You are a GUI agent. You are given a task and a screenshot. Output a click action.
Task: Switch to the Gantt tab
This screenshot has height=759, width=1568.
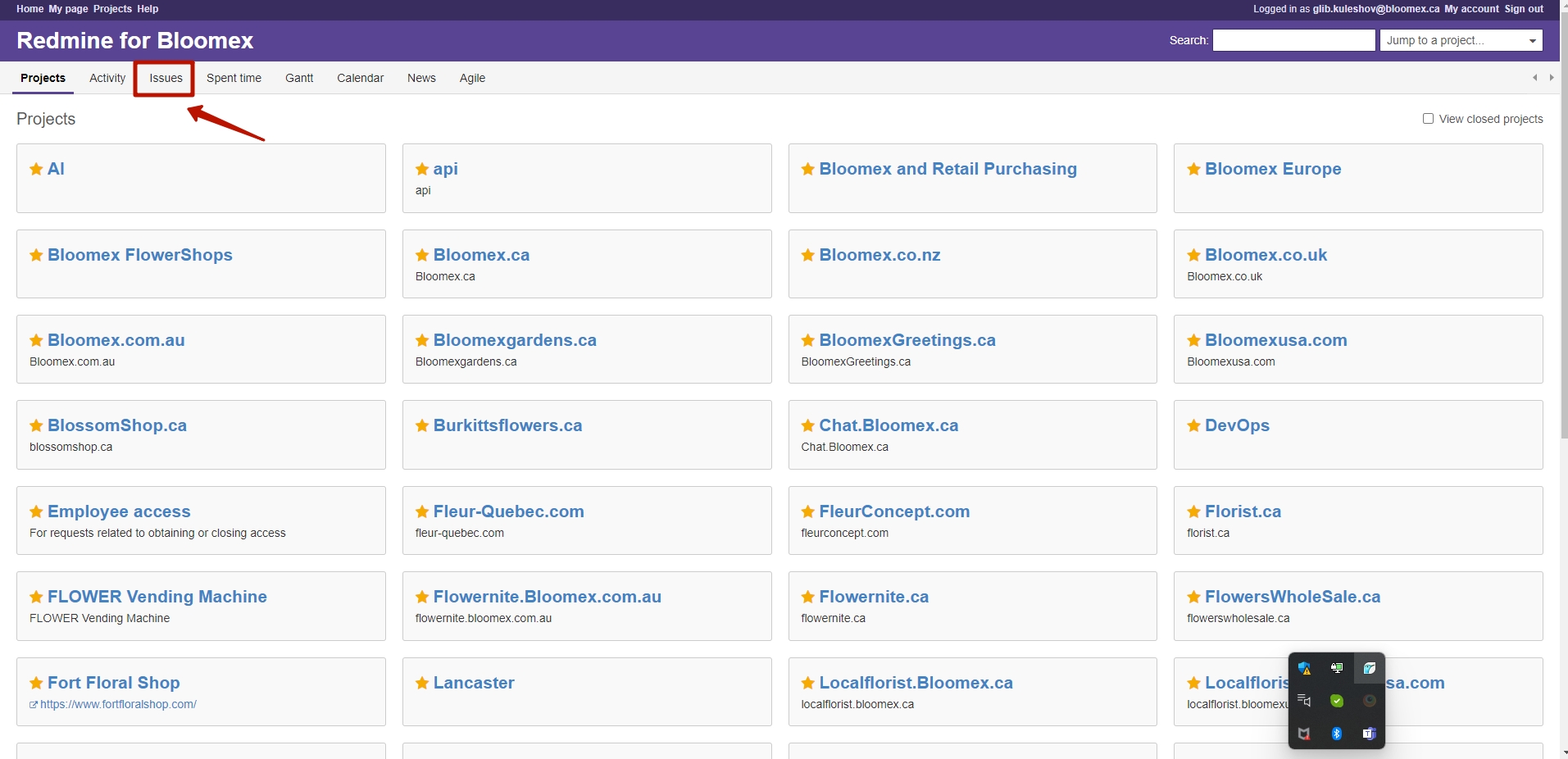tap(299, 78)
